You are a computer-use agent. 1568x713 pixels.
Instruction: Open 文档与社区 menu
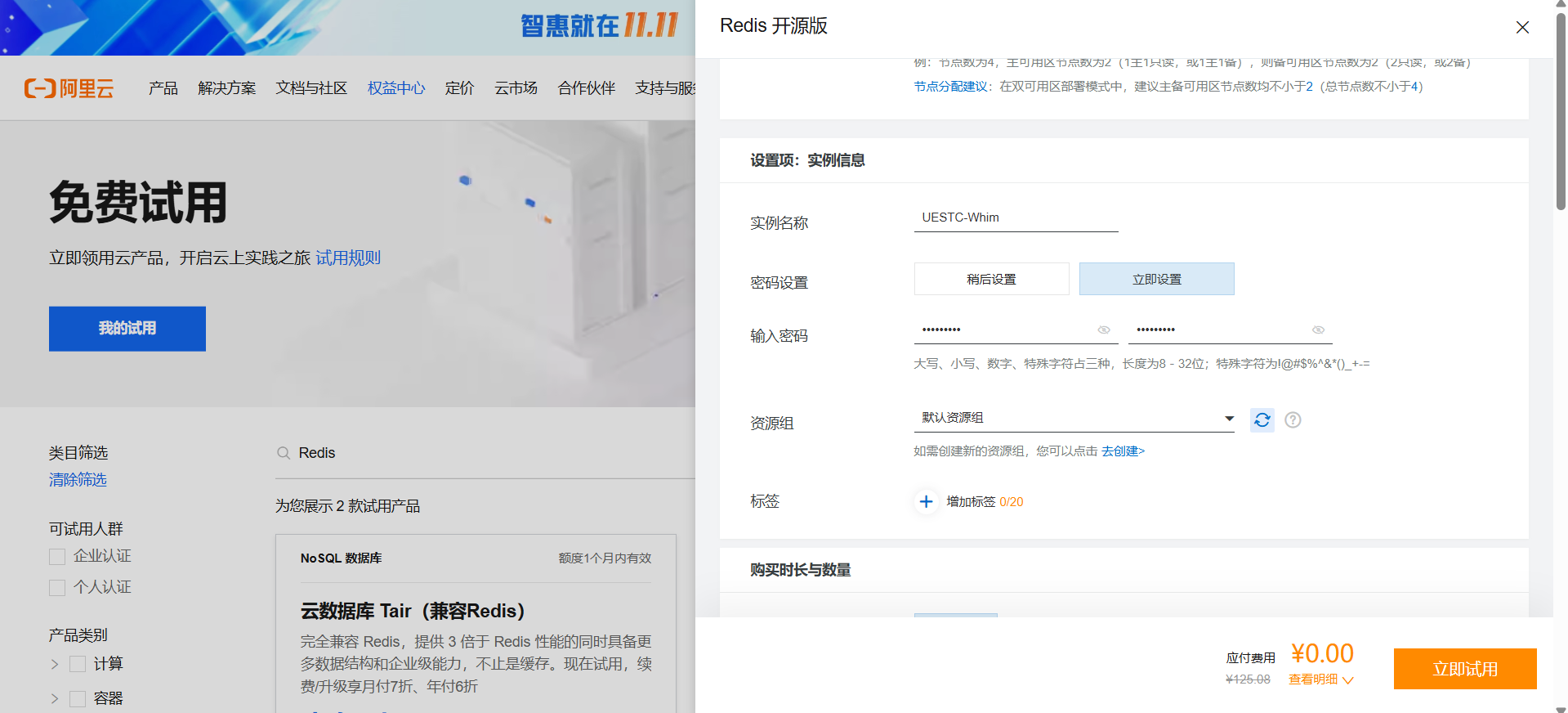tap(311, 87)
